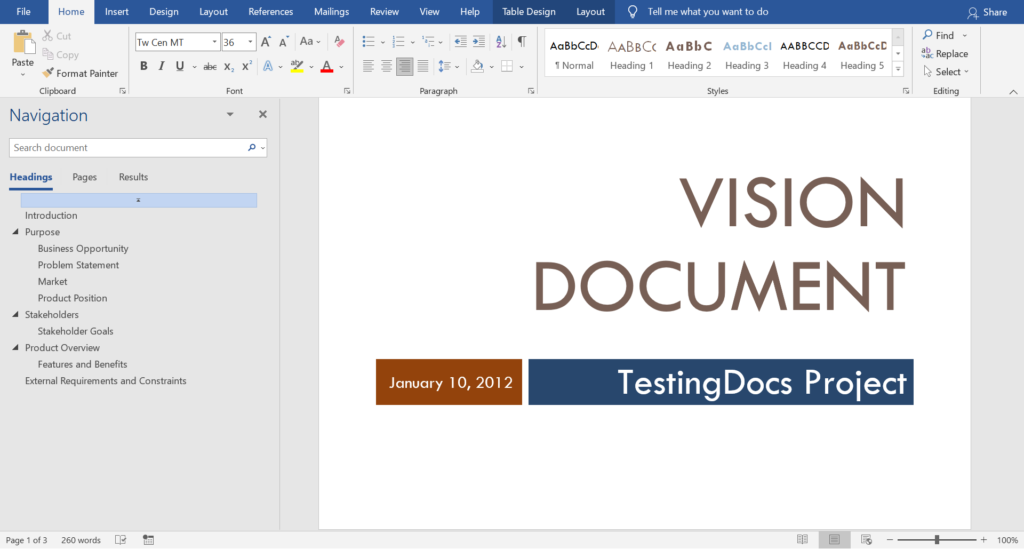Toggle Bold formatting

click(x=144, y=66)
